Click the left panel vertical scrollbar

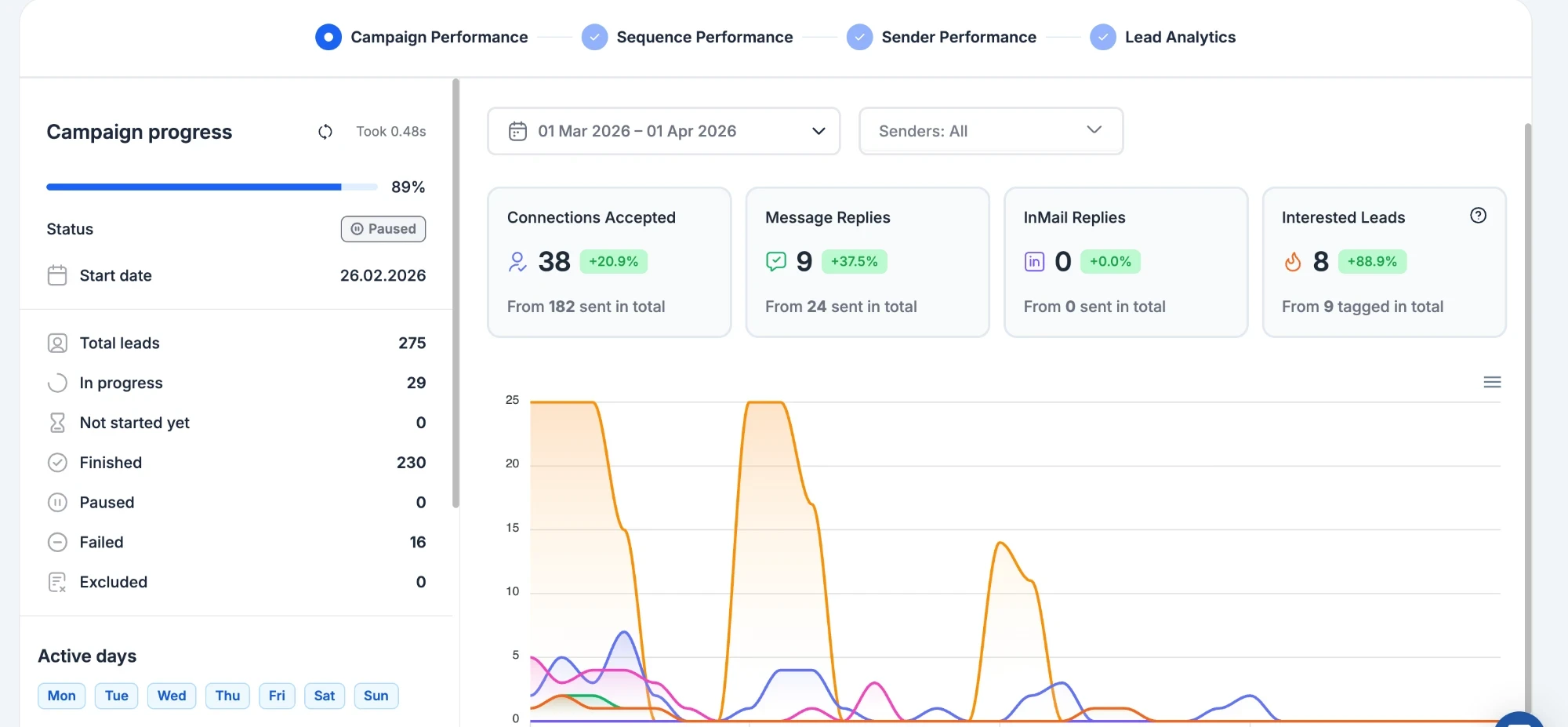tap(456, 293)
